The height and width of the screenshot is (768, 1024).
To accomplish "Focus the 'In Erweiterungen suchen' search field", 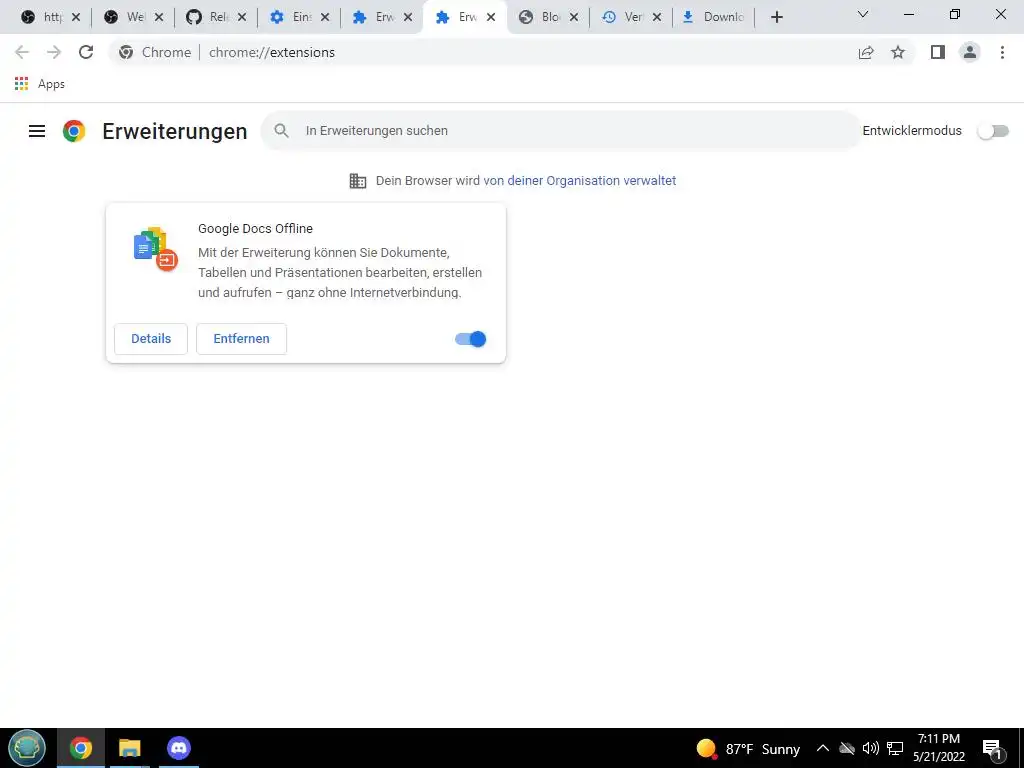I will coord(560,131).
